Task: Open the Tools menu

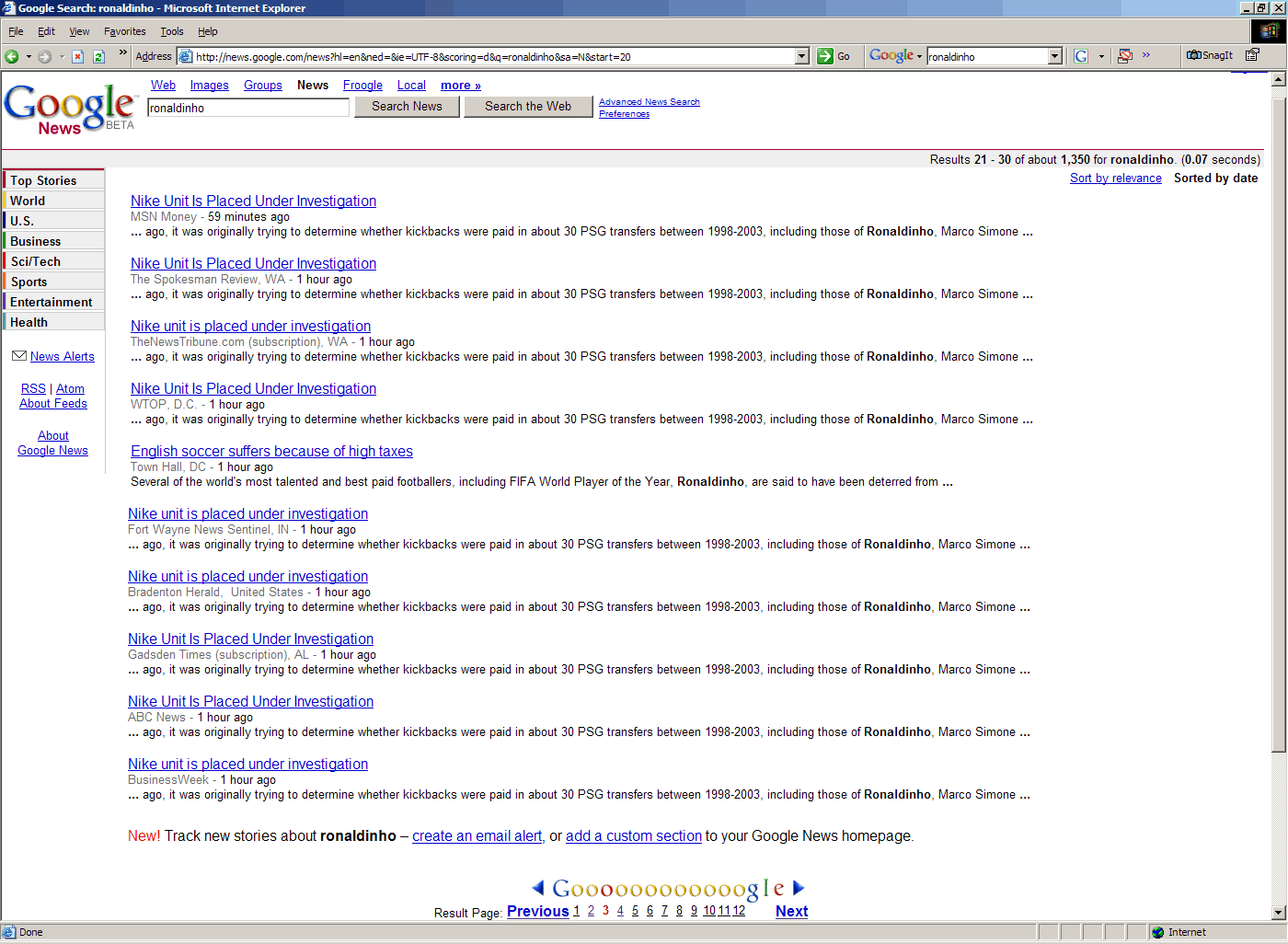Action: click(172, 31)
